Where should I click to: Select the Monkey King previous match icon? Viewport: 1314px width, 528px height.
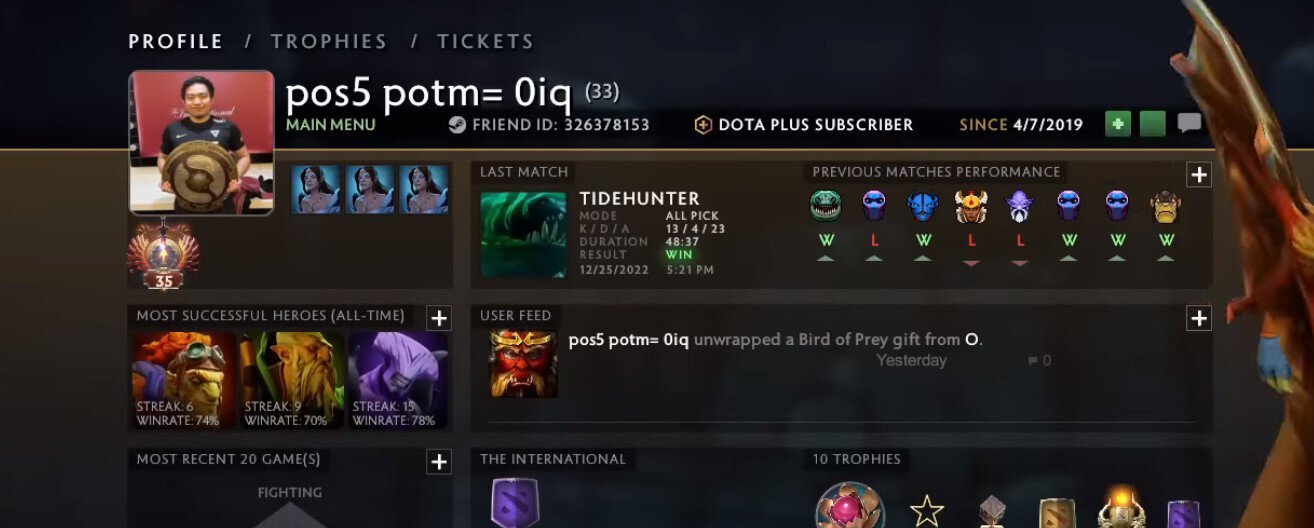pyautogui.click(x=971, y=206)
